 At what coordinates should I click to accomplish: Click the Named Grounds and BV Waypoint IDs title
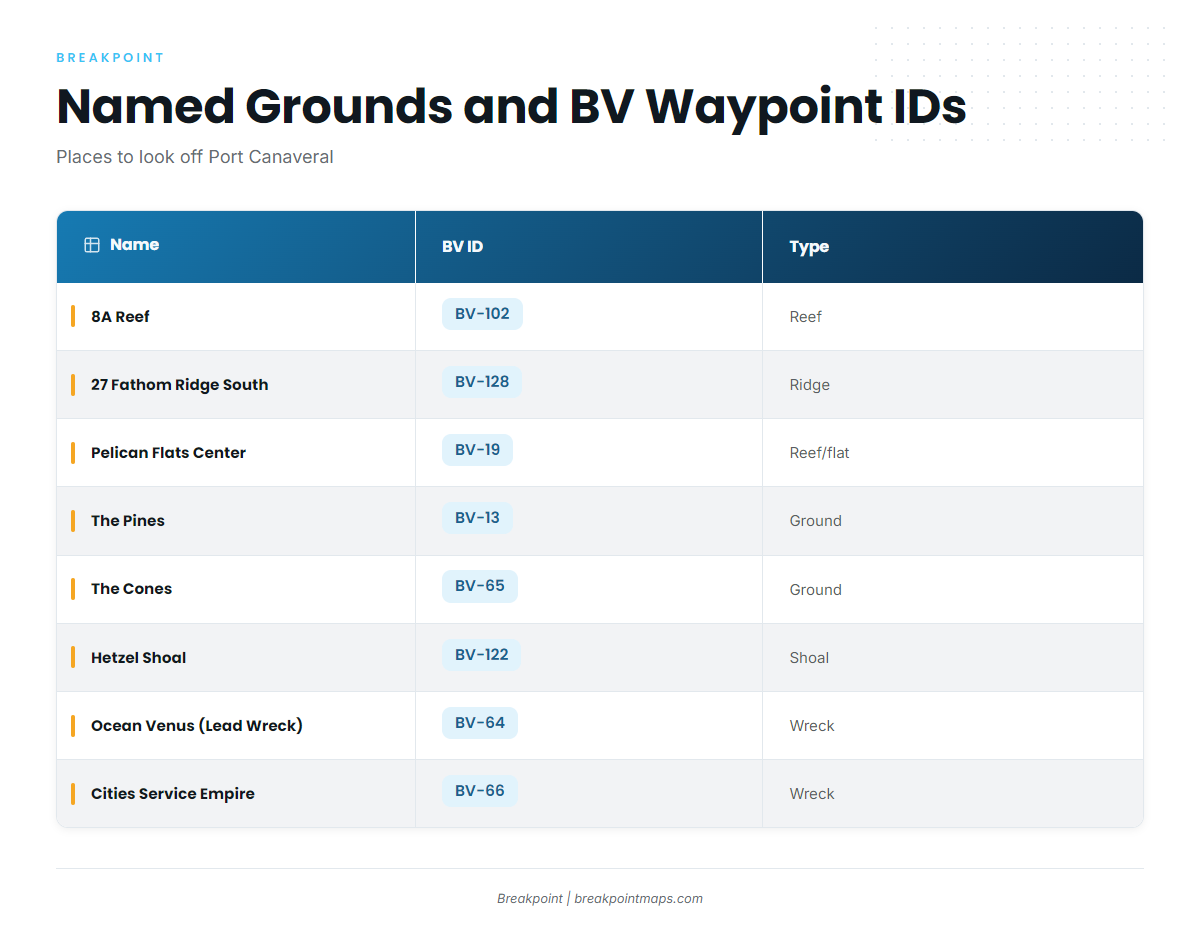click(511, 106)
